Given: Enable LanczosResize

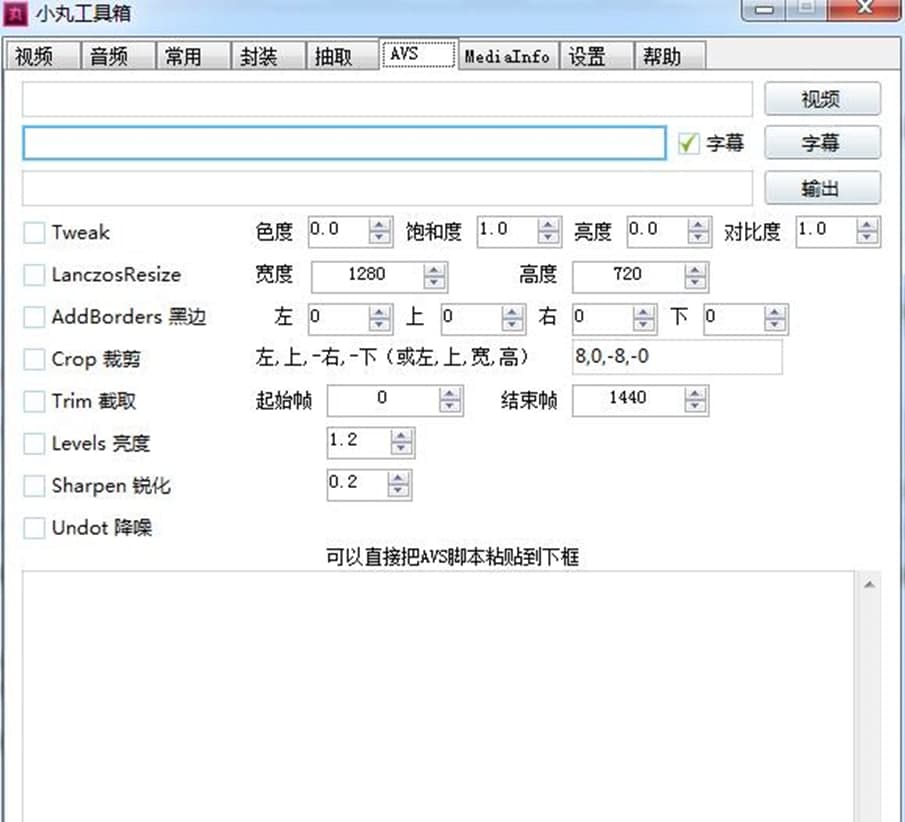Looking at the screenshot, I should 33,275.
